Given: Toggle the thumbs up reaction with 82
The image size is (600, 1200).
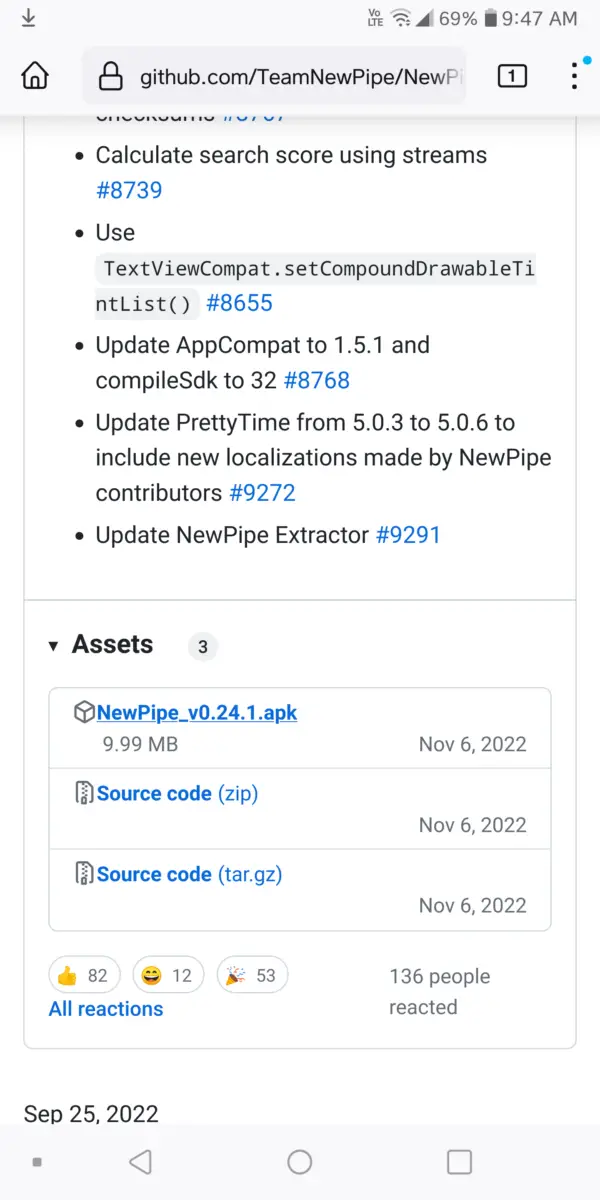Looking at the screenshot, I should pos(84,975).
